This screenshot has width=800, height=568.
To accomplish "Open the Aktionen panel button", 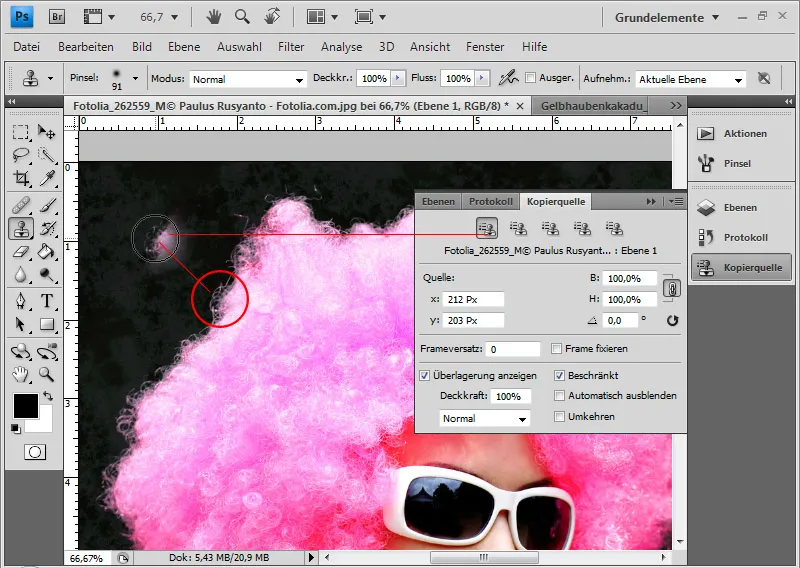I will [x=740, y=134].
